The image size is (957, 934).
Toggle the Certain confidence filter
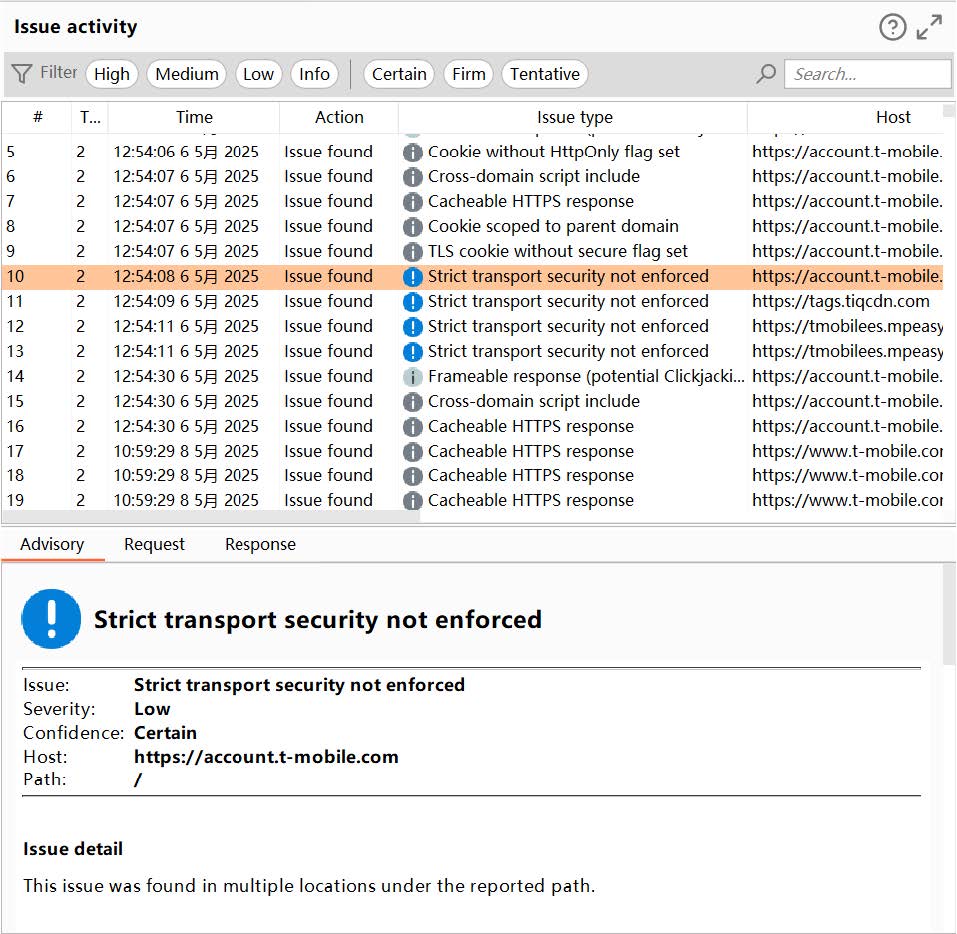pos(399,74)
